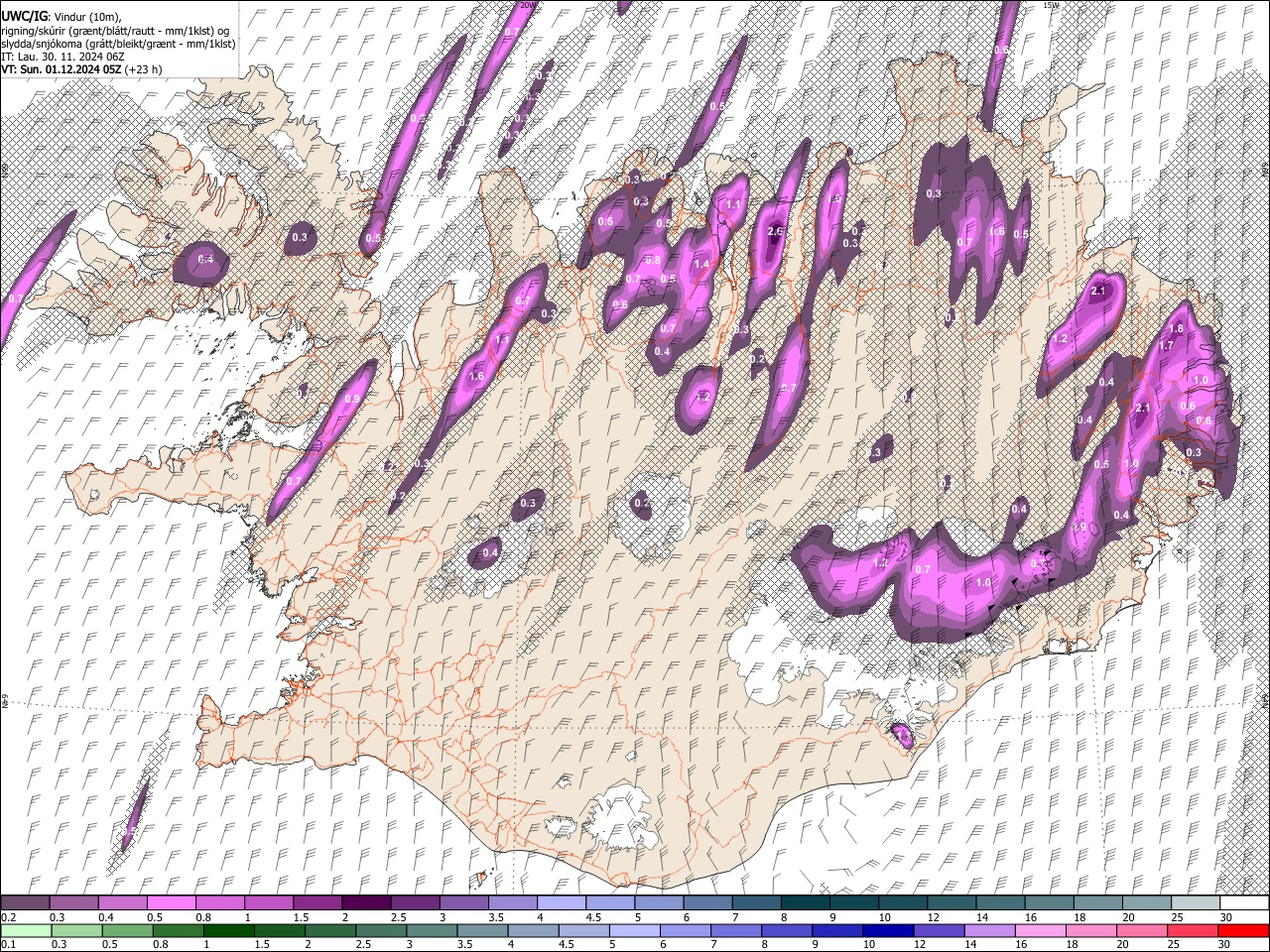This screenshot has width=1270, height=952.
Task: Click the '0.2' label starting the upper scale
Action: click(9, 917)
